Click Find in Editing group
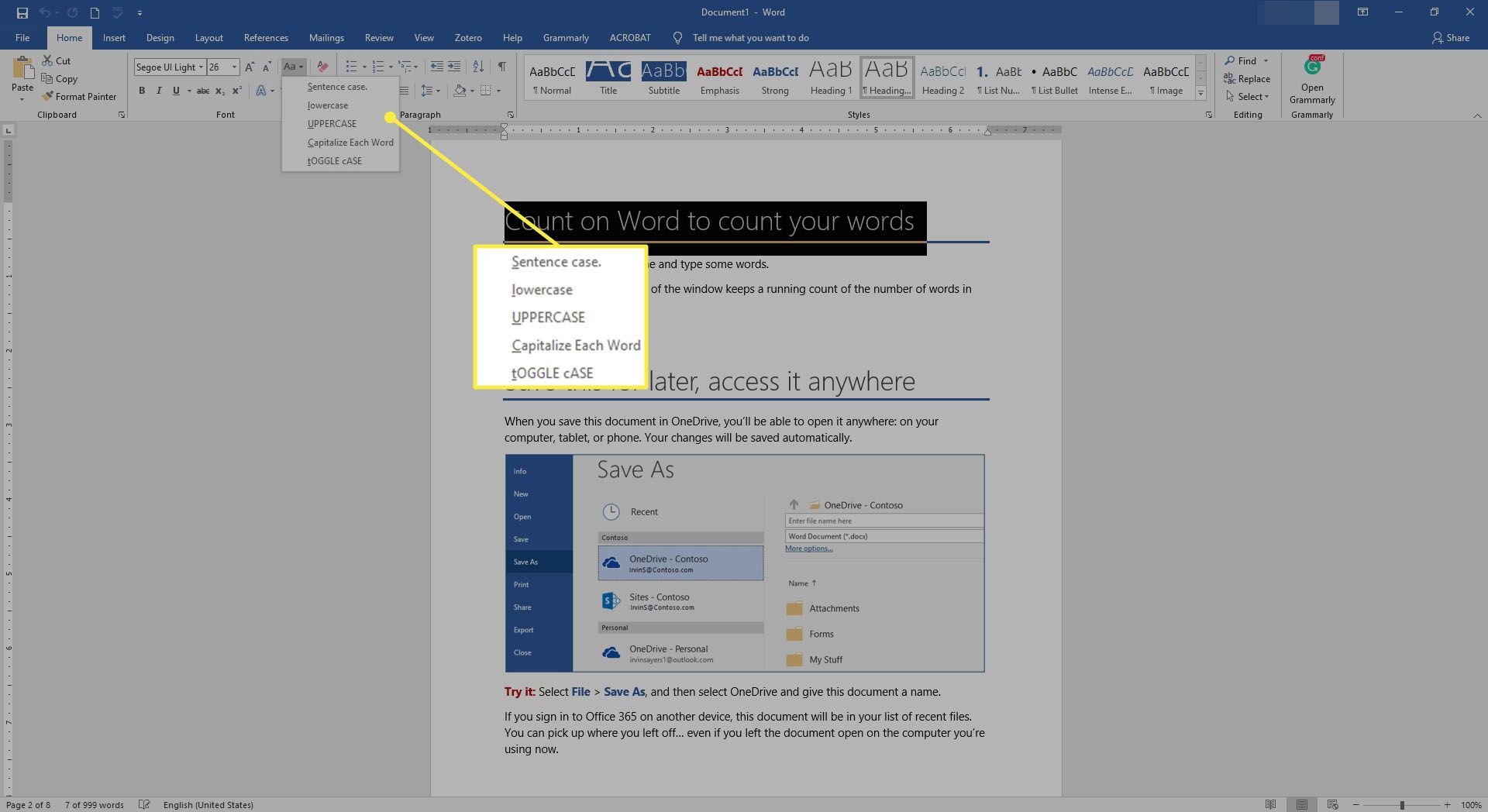 pyautogui.click(x=1247, y=60)
